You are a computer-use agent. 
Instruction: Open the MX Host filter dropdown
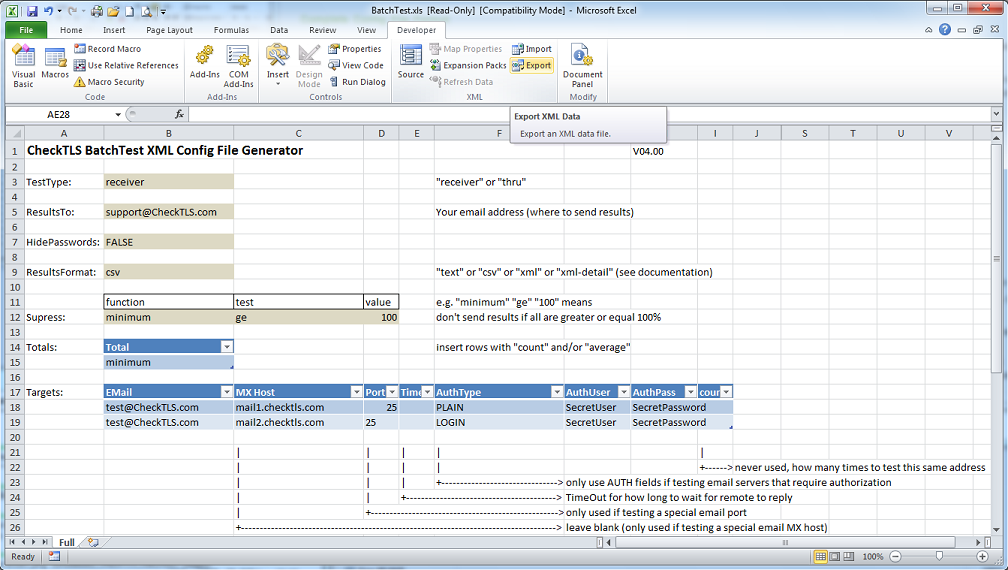pyautogui.click(x=356, y=392)
